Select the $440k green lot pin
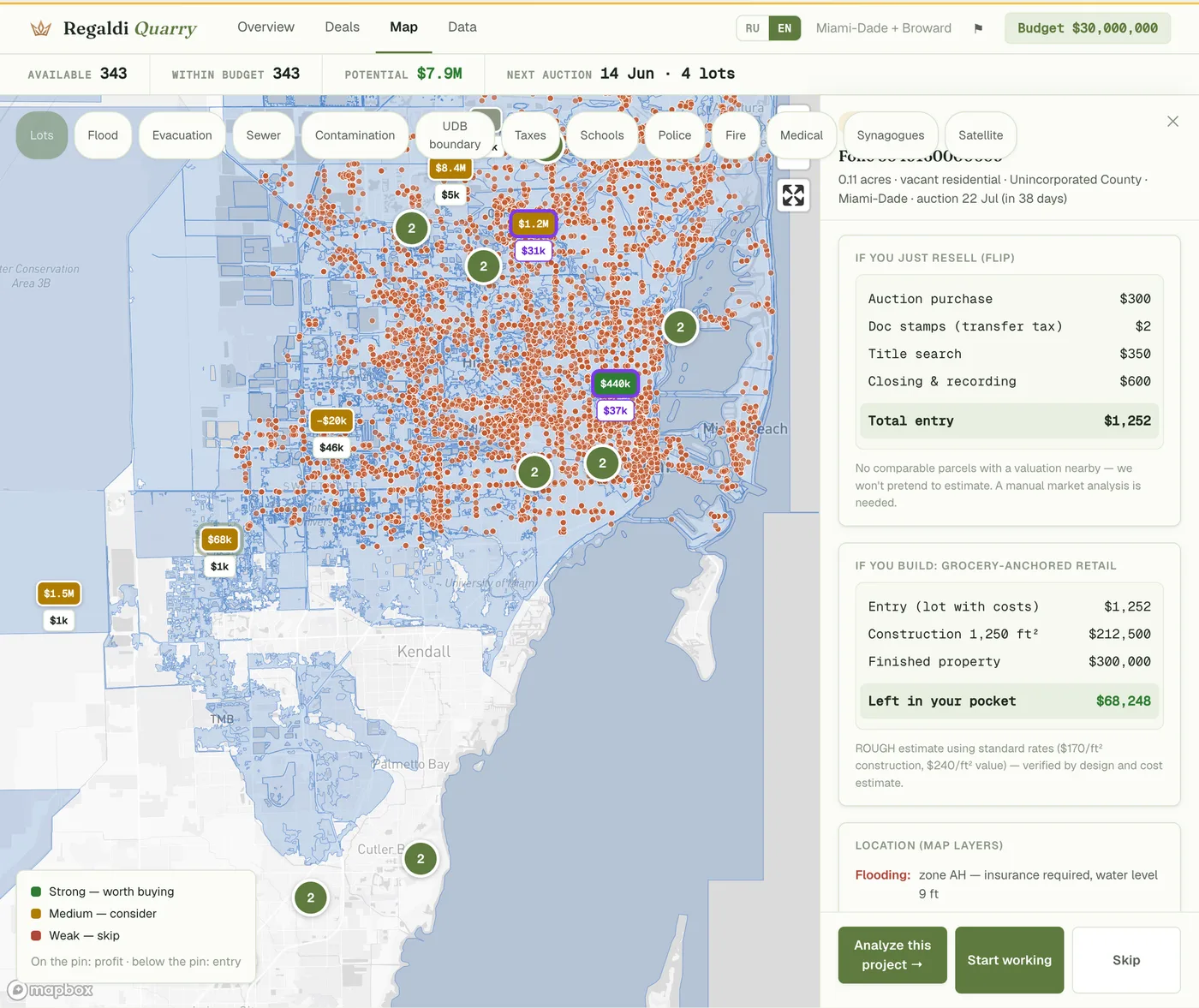The height and width of the screenshot is (1008, 1199). tap(615, 383)
